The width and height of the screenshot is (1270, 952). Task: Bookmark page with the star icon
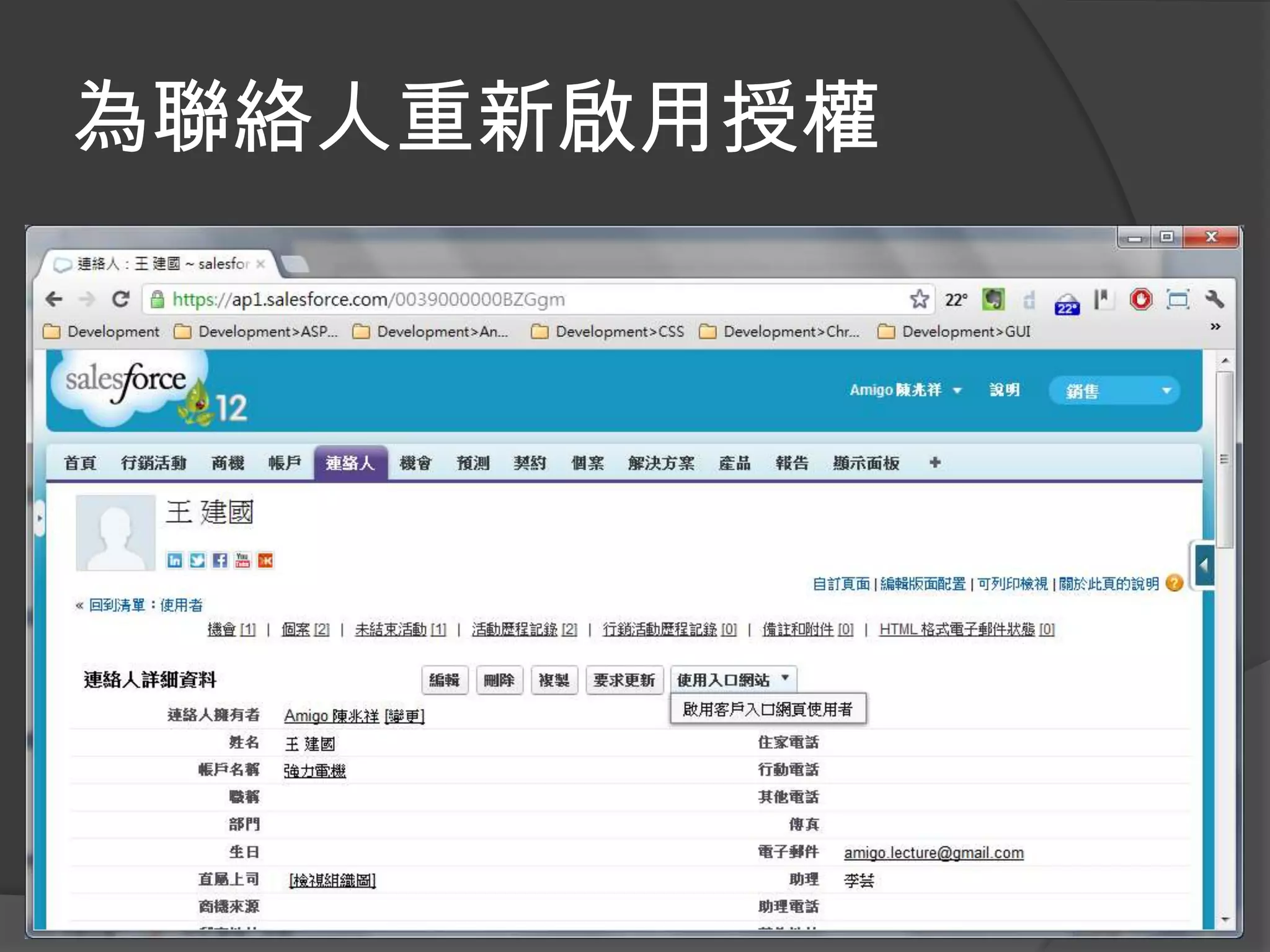coord(919,299)
